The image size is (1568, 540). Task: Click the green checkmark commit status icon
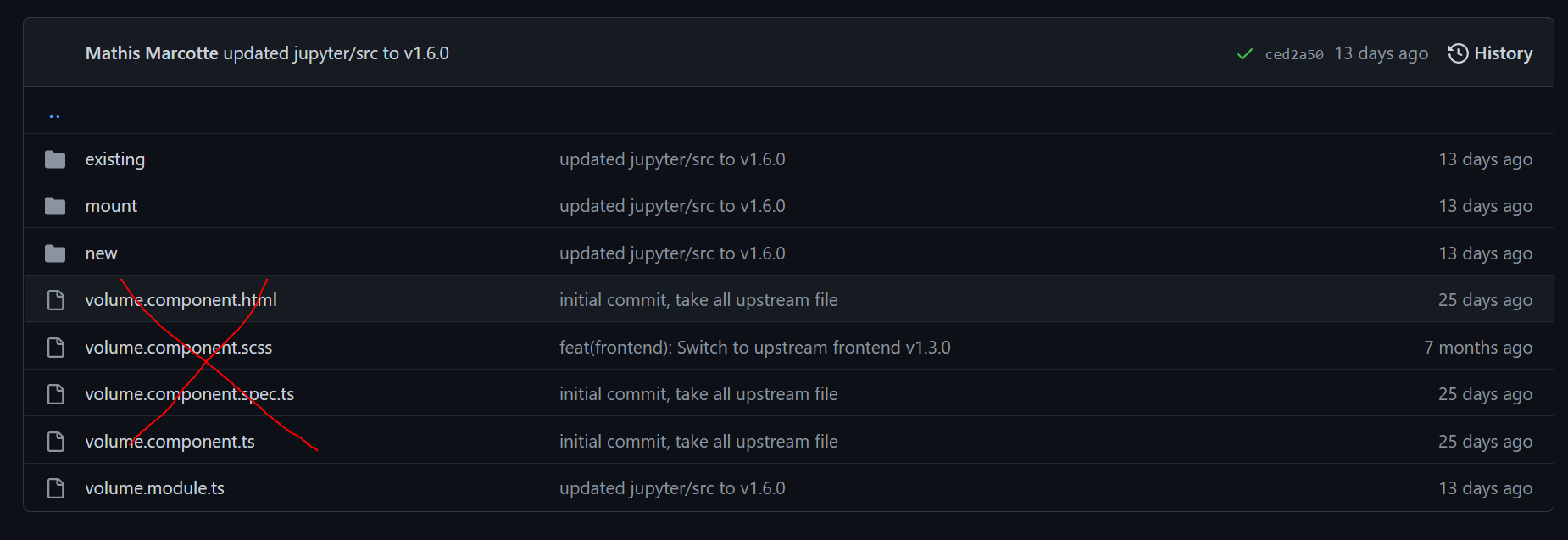click(1244, 53)
